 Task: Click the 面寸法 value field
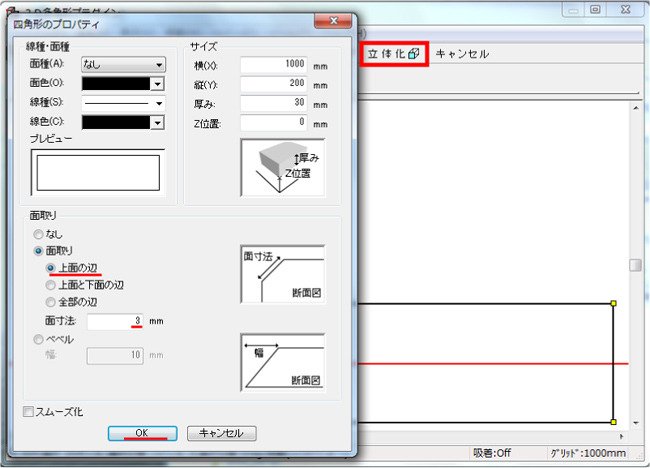pos(115,321)
